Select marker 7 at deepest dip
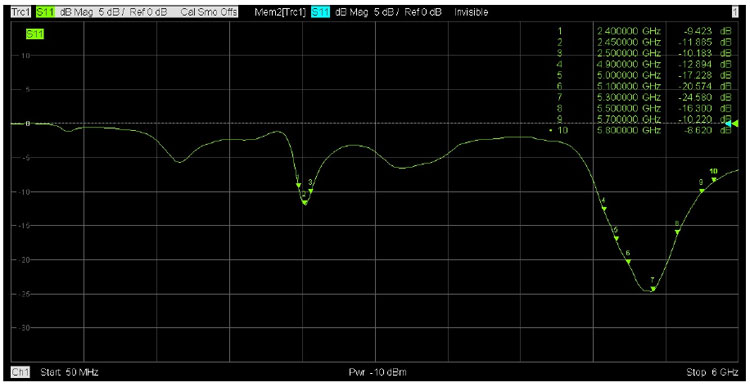Image resolution: width=750 pixels, height=387 pixels. pyautogui.click(x=653, y=288)
